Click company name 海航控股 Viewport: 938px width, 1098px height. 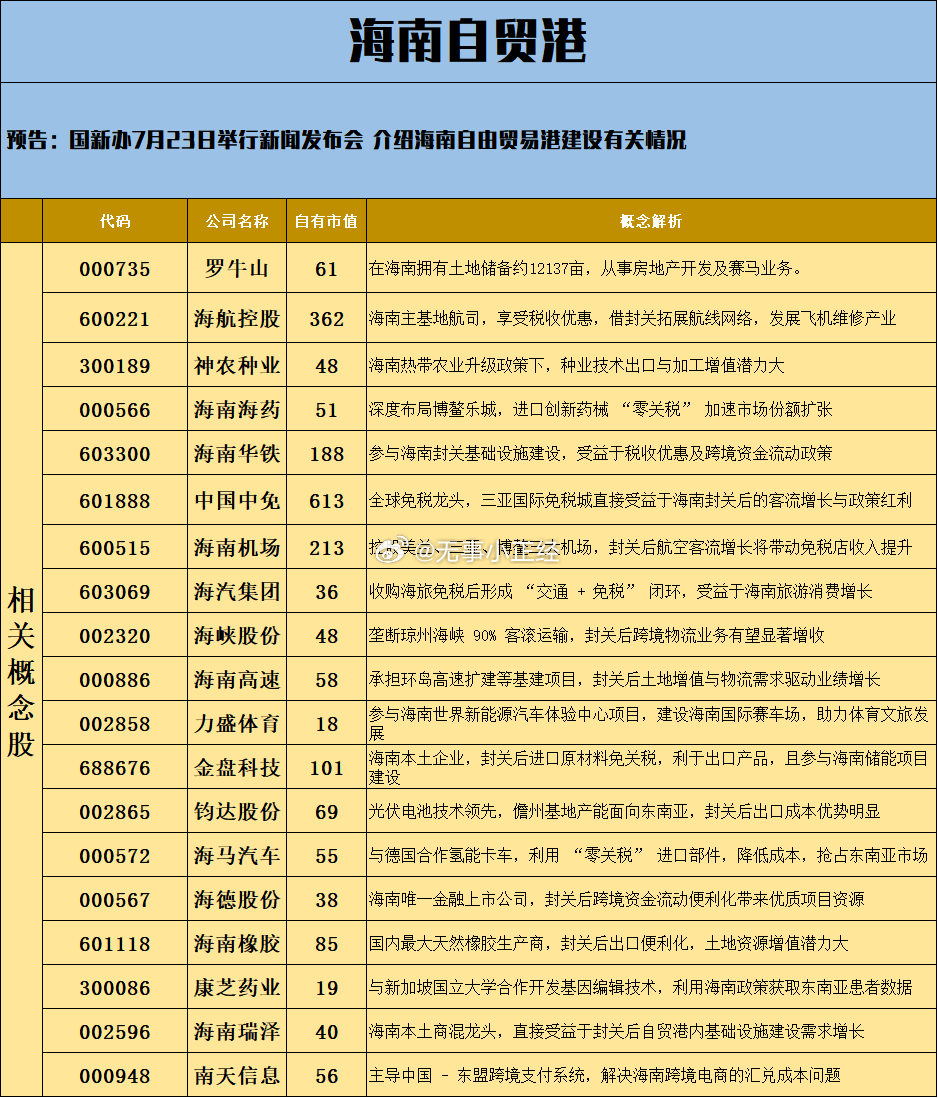coord(237,319)
